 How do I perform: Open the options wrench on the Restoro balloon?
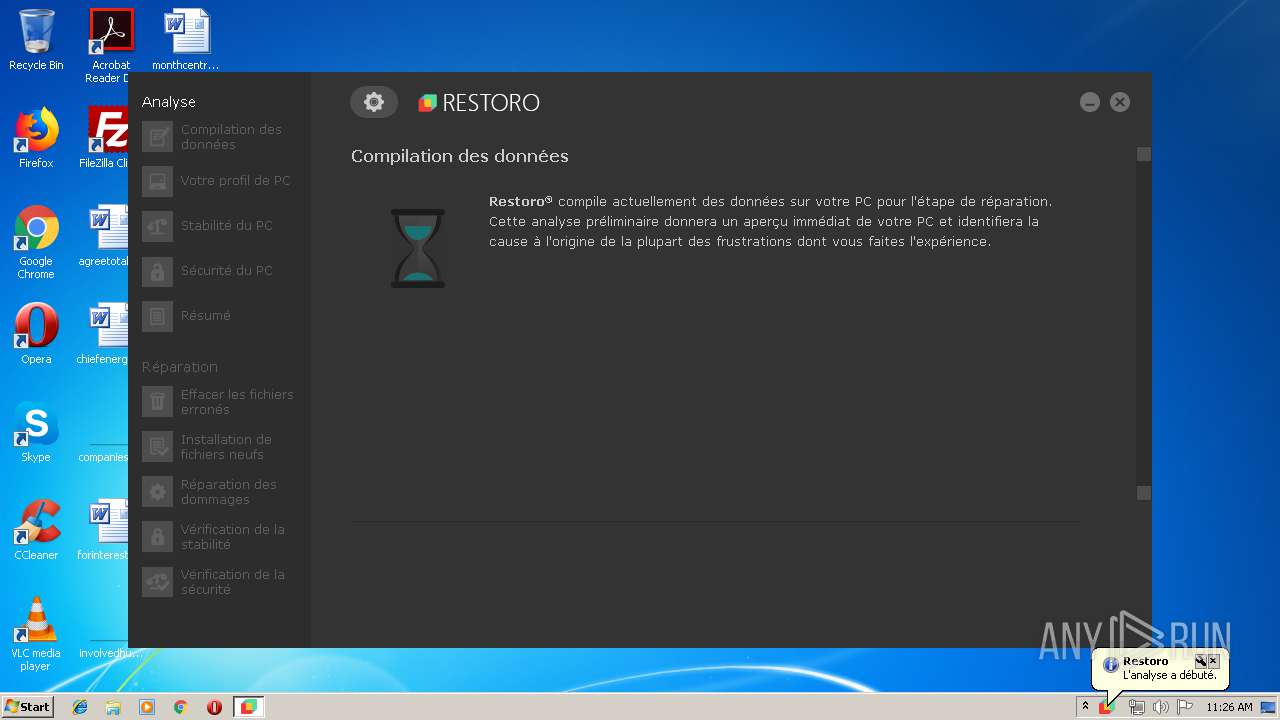[1201, 661]
